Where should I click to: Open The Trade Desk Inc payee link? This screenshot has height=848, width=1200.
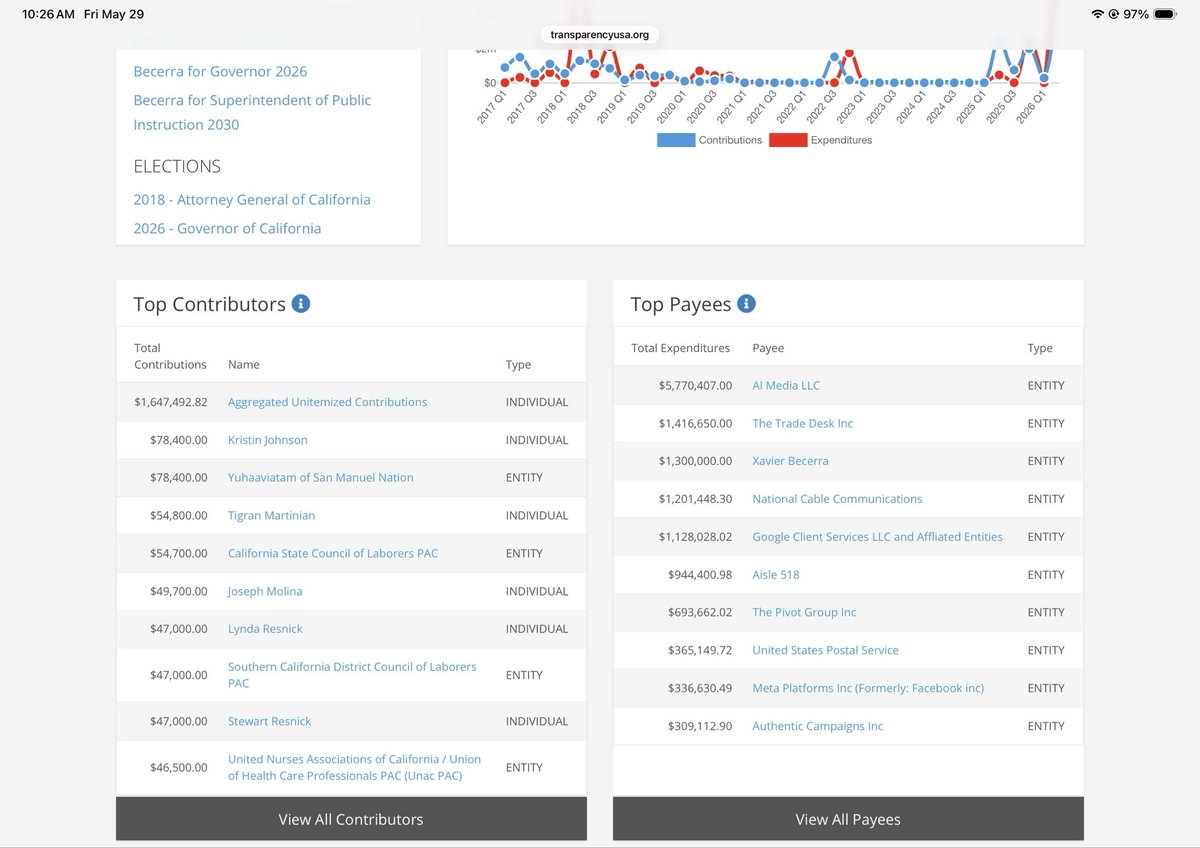coord(802,423)
